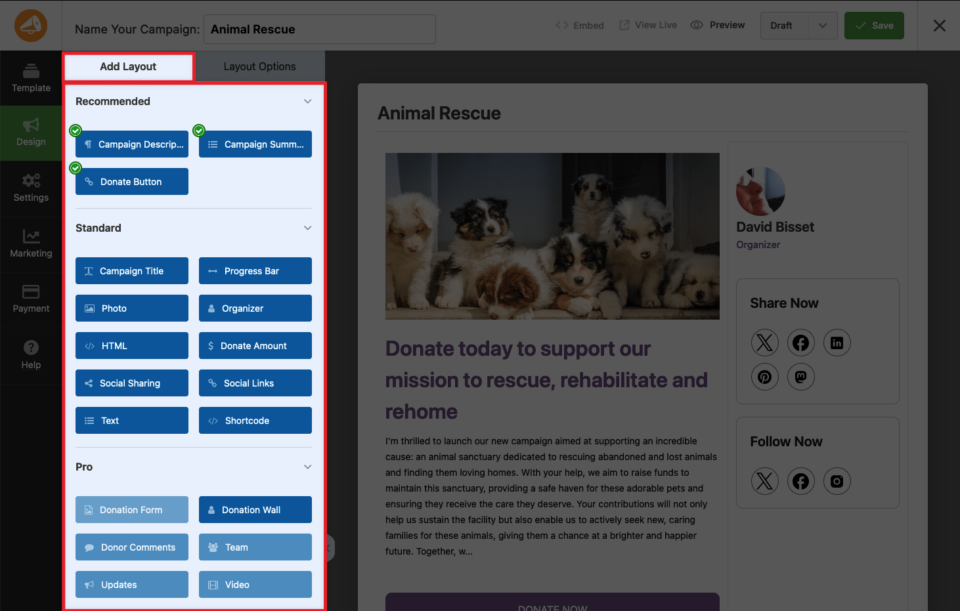Collapse the Recommended section

pyautogui.click(x=307, y=102)
